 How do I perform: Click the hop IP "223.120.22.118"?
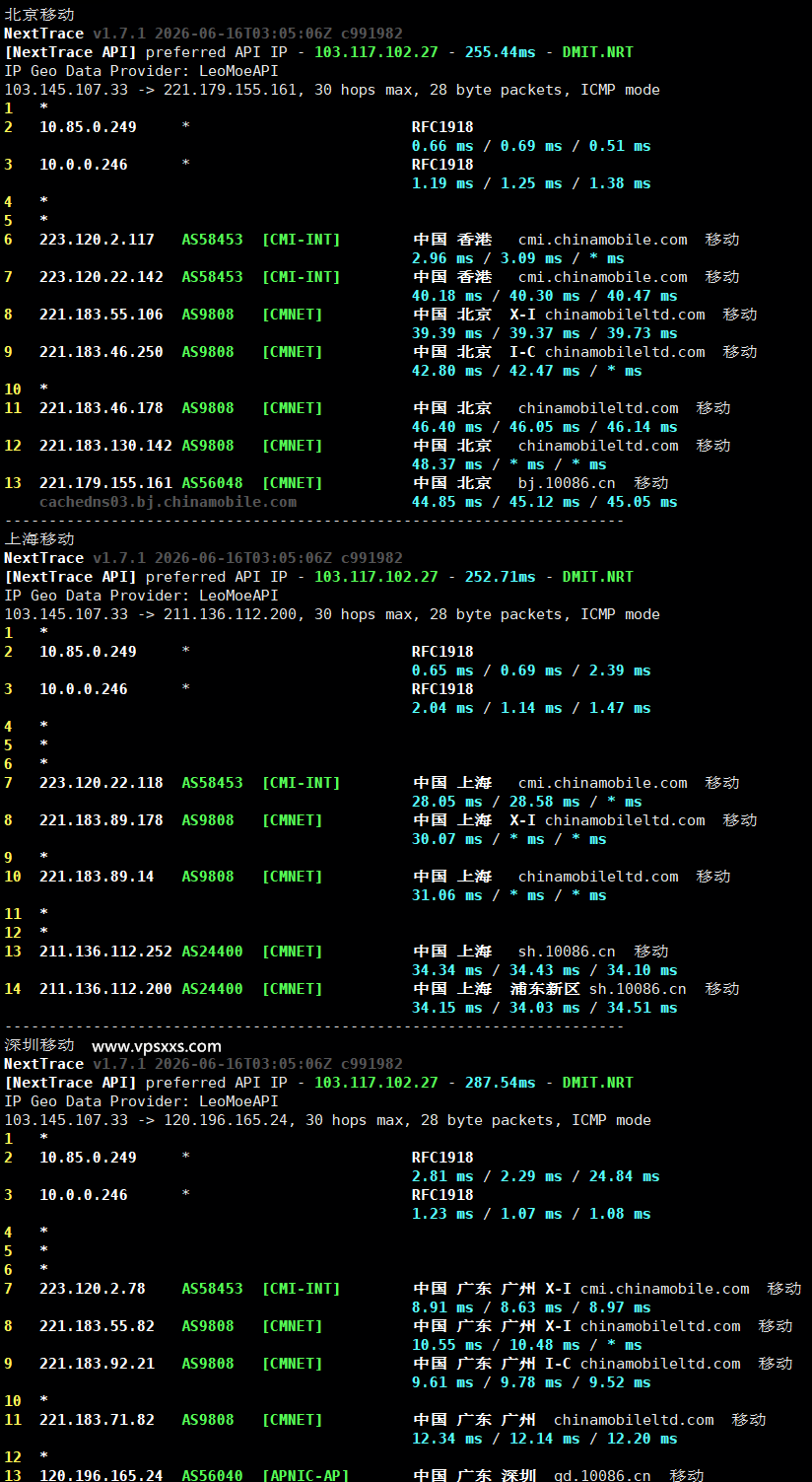coord(101,783)
